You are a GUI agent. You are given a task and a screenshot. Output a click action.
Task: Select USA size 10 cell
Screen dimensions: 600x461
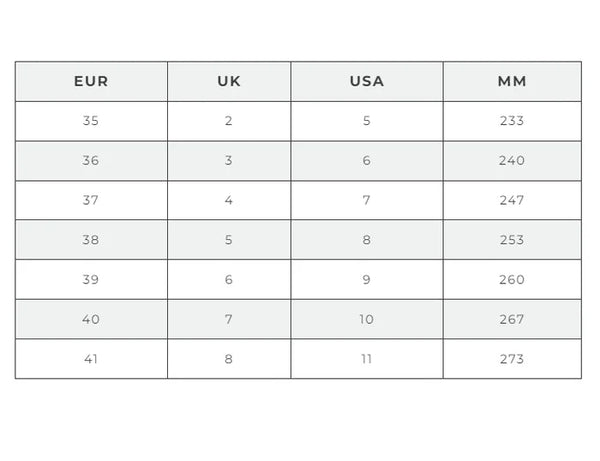[x=367, y=319]
